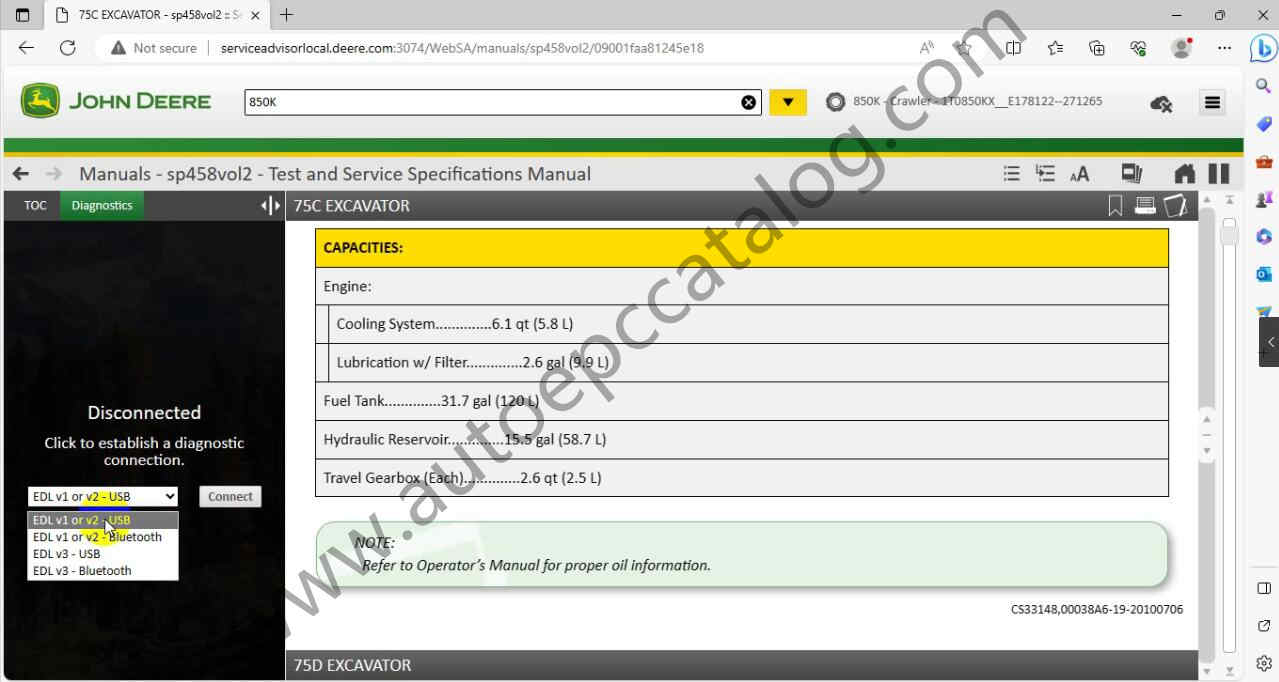
Task: Open Edge Settings and more ellipsis
Action: (x=1224, y=48)
